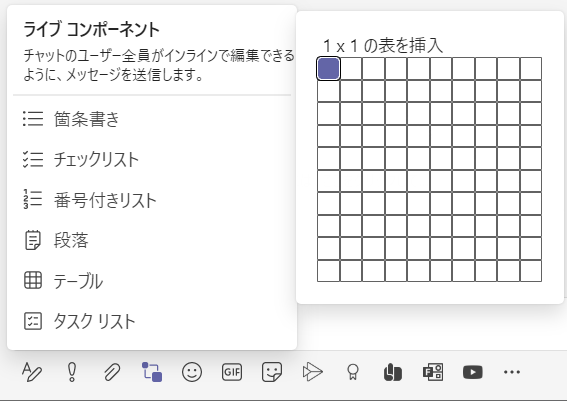Insert 番号付きリスト numbered list

tap(152, 200)
